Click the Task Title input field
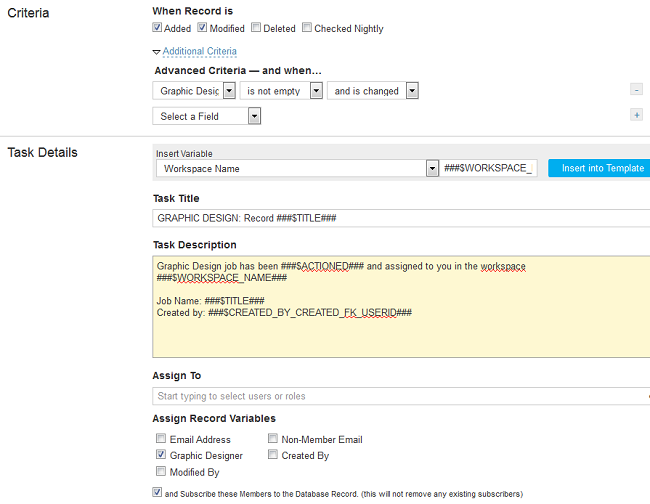This screenshot has width=650, height=504. coord(400,217)
